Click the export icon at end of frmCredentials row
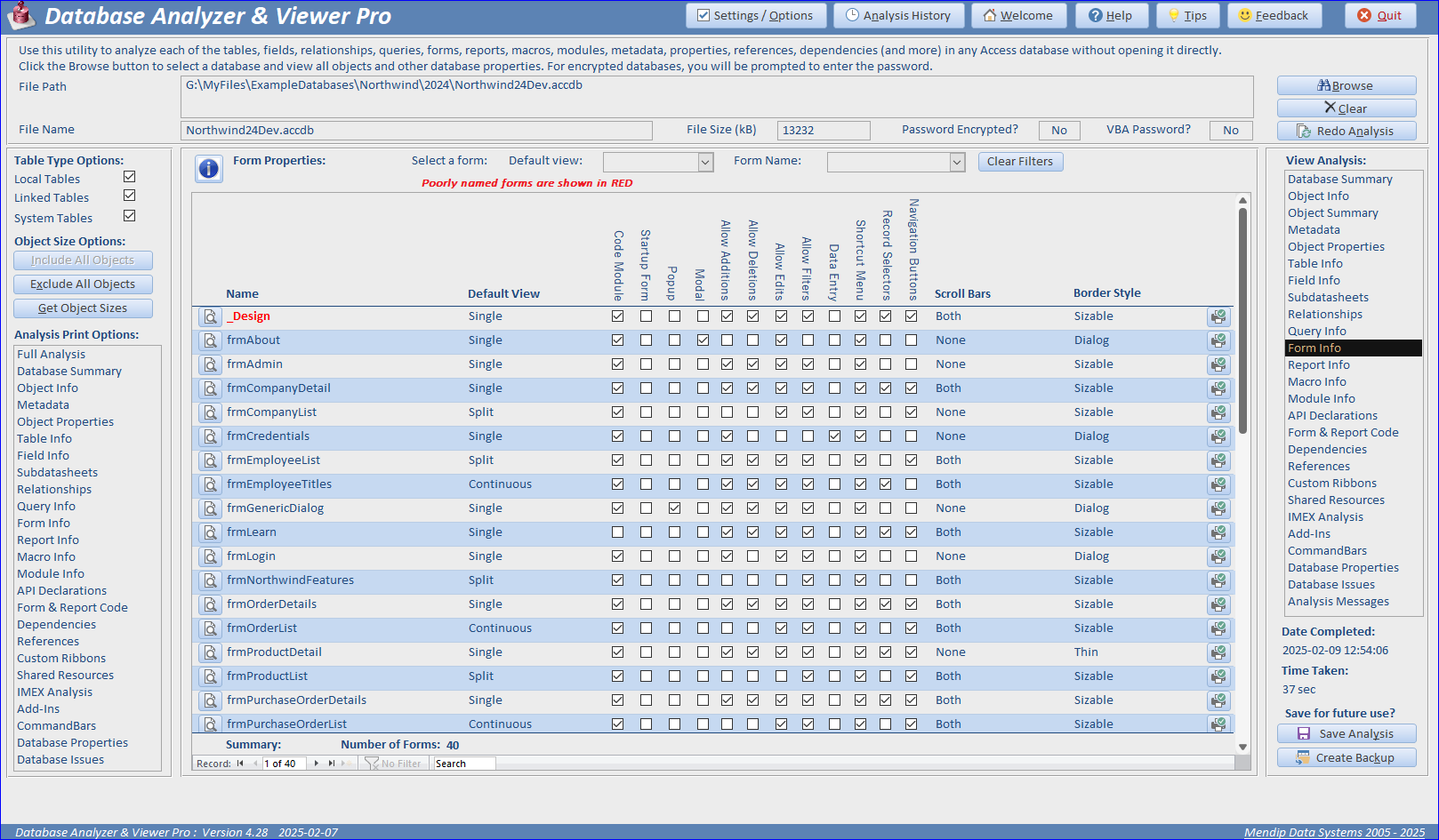The image size is (1439, 840). click(x=1218, y=436)
